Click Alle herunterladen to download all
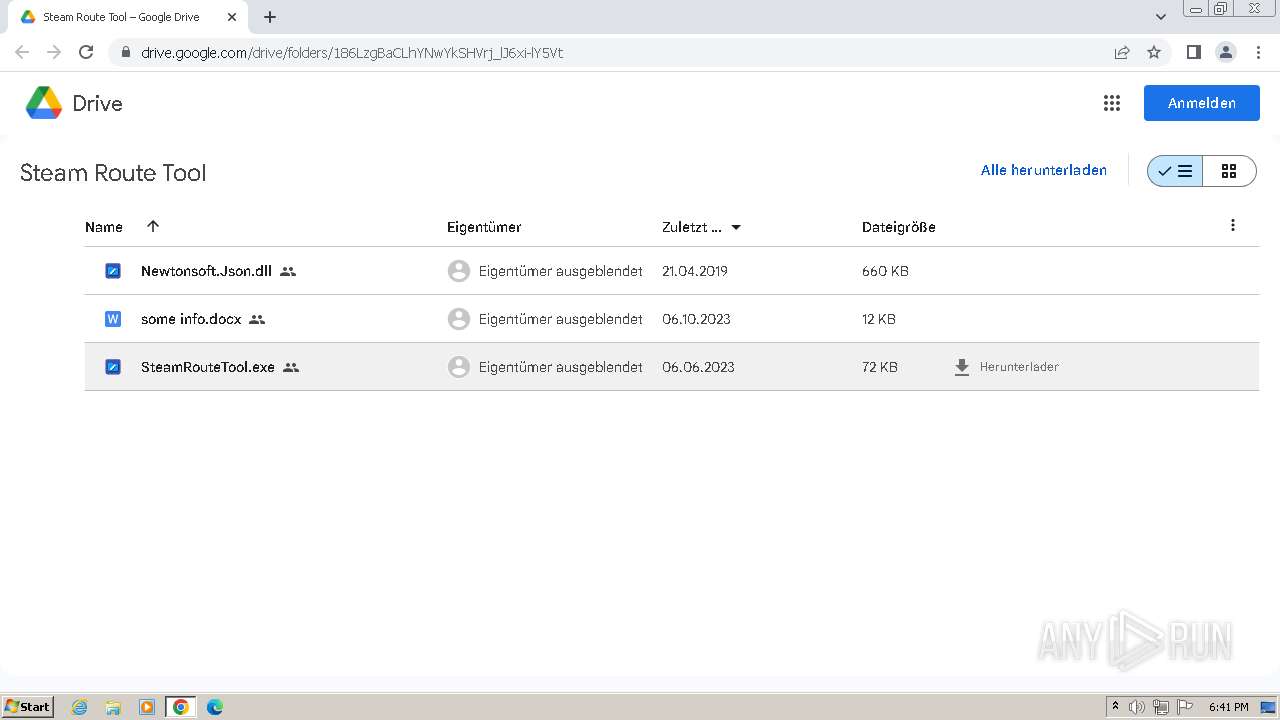This screenshot has height=720, width=1280. coord(1044,170)
